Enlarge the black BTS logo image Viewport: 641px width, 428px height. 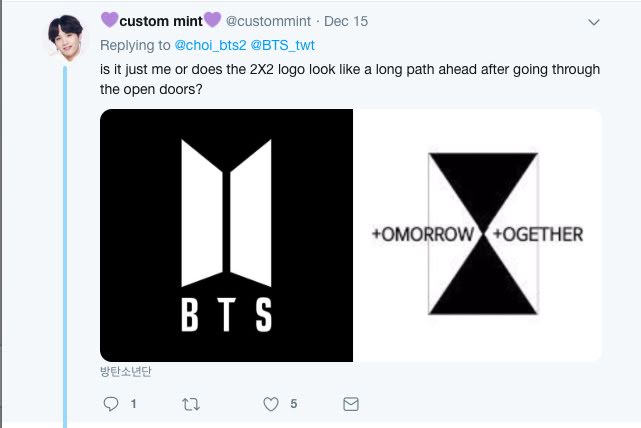(226, 235)
